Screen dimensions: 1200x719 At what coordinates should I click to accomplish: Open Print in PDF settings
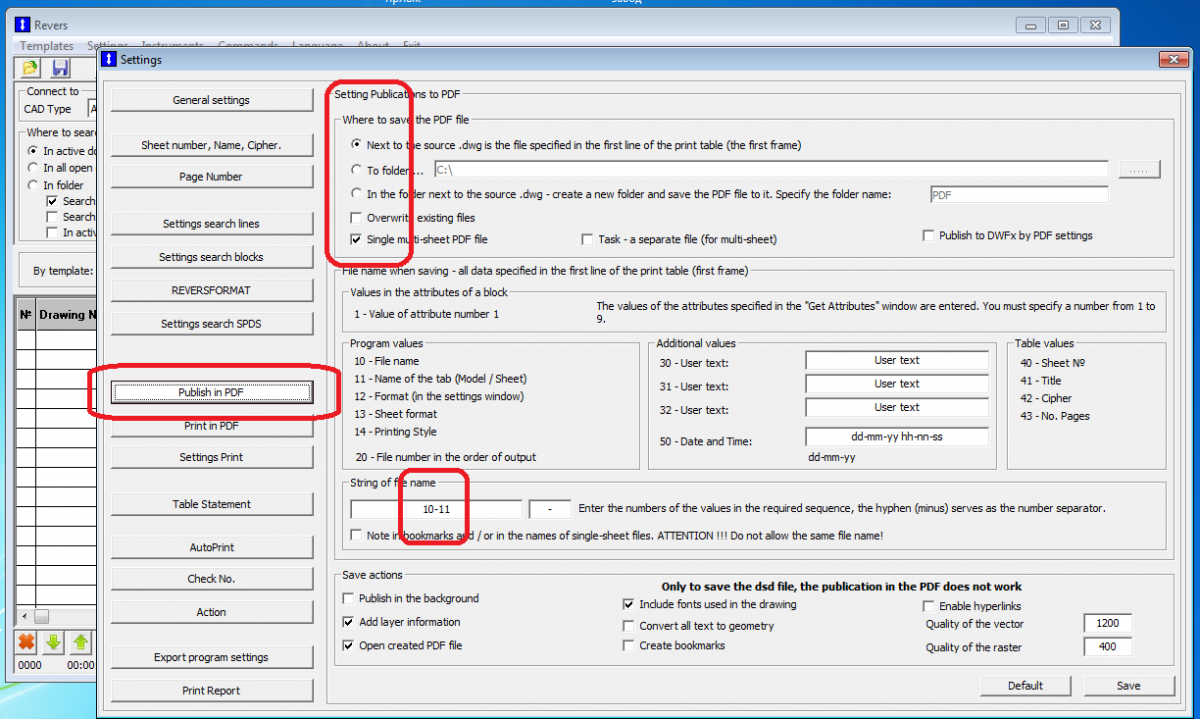(211, 427)
